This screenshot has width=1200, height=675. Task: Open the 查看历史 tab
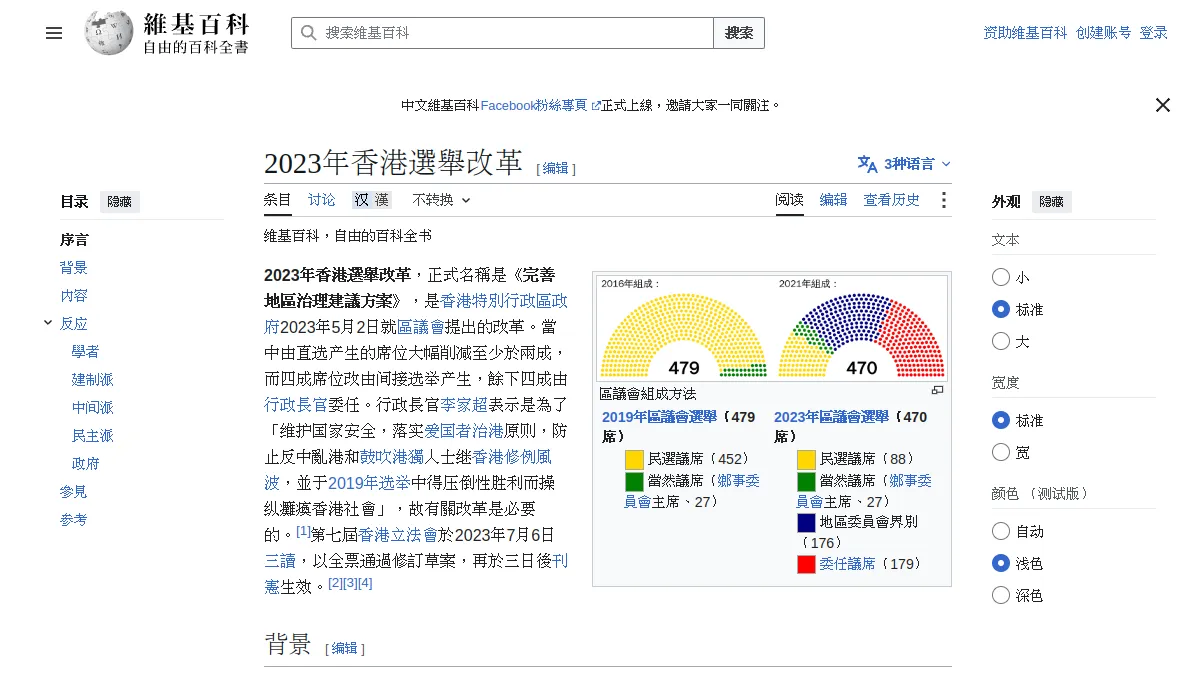[x=892, y=200]
